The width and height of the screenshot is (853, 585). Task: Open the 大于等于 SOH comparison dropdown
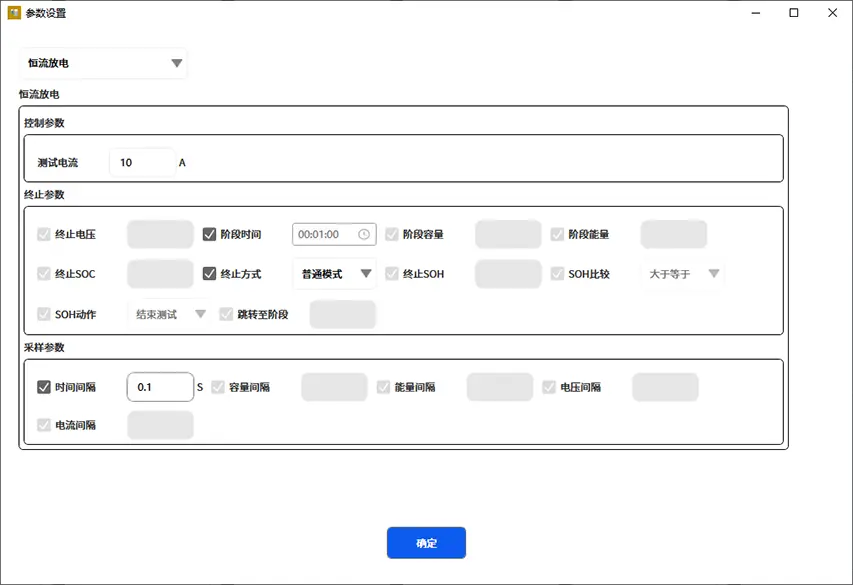pos(683,274)
